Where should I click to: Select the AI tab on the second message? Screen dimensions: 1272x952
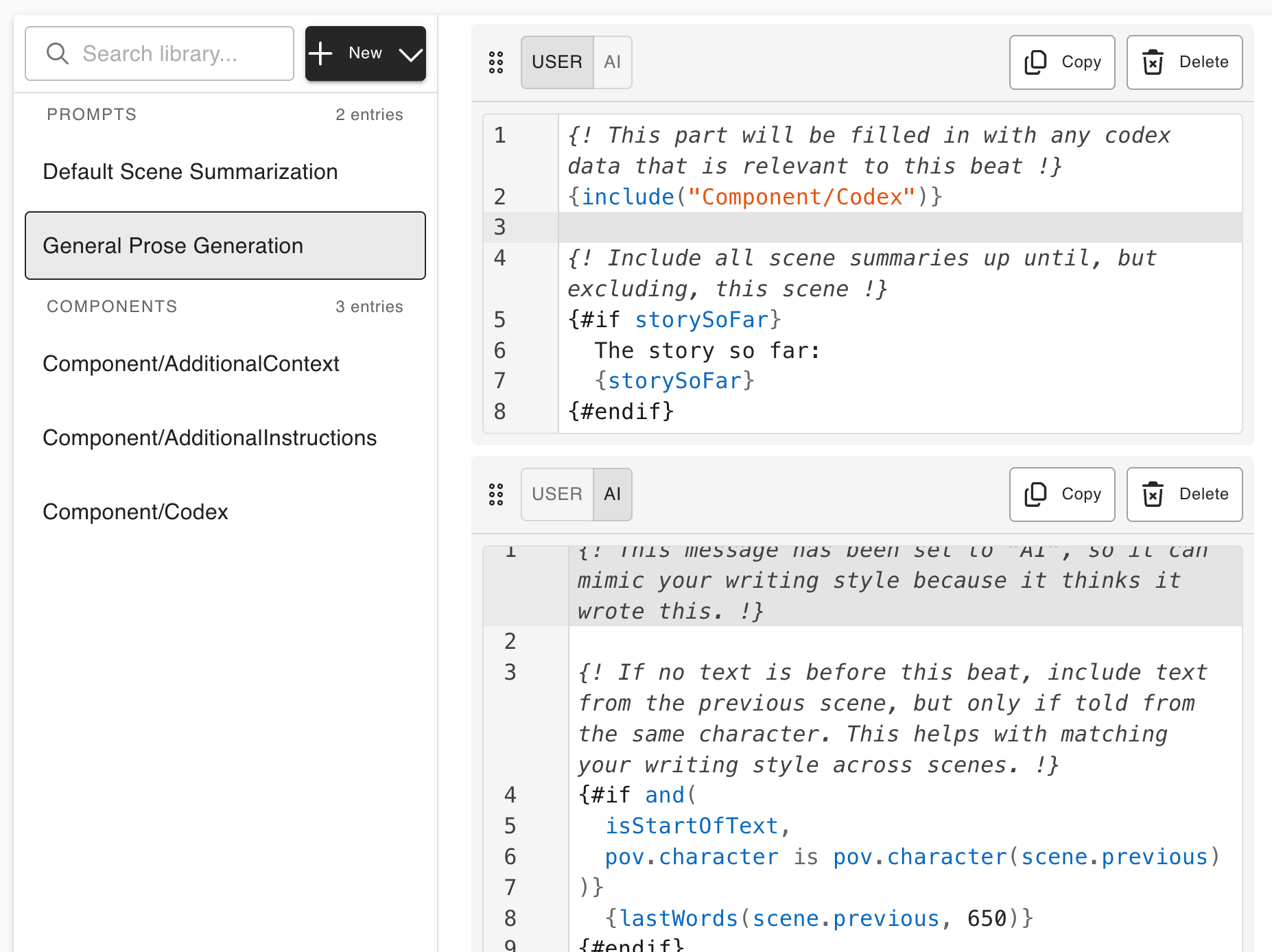coord(612,494)
